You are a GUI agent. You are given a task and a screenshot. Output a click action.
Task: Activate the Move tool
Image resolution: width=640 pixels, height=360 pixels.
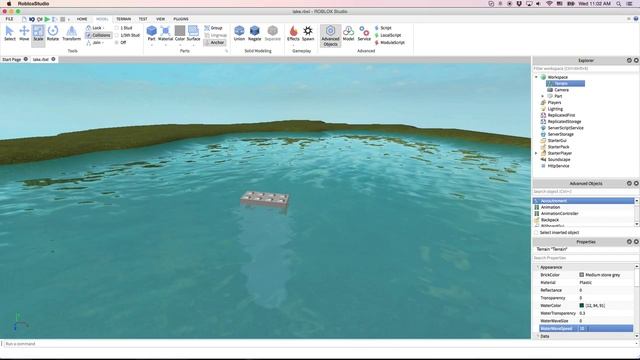click(x=24, y=33)
